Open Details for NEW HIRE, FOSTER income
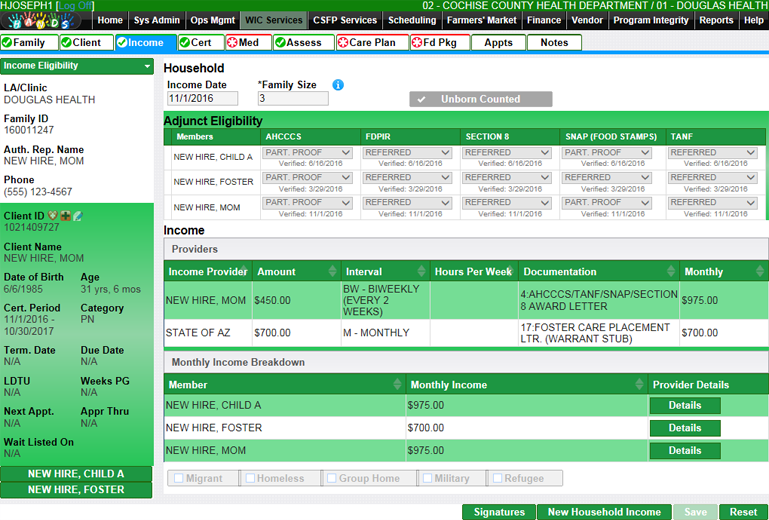Image resolution: width=769 pixels, height=520 pixels. pyautogui.click(x=684, y=428)
